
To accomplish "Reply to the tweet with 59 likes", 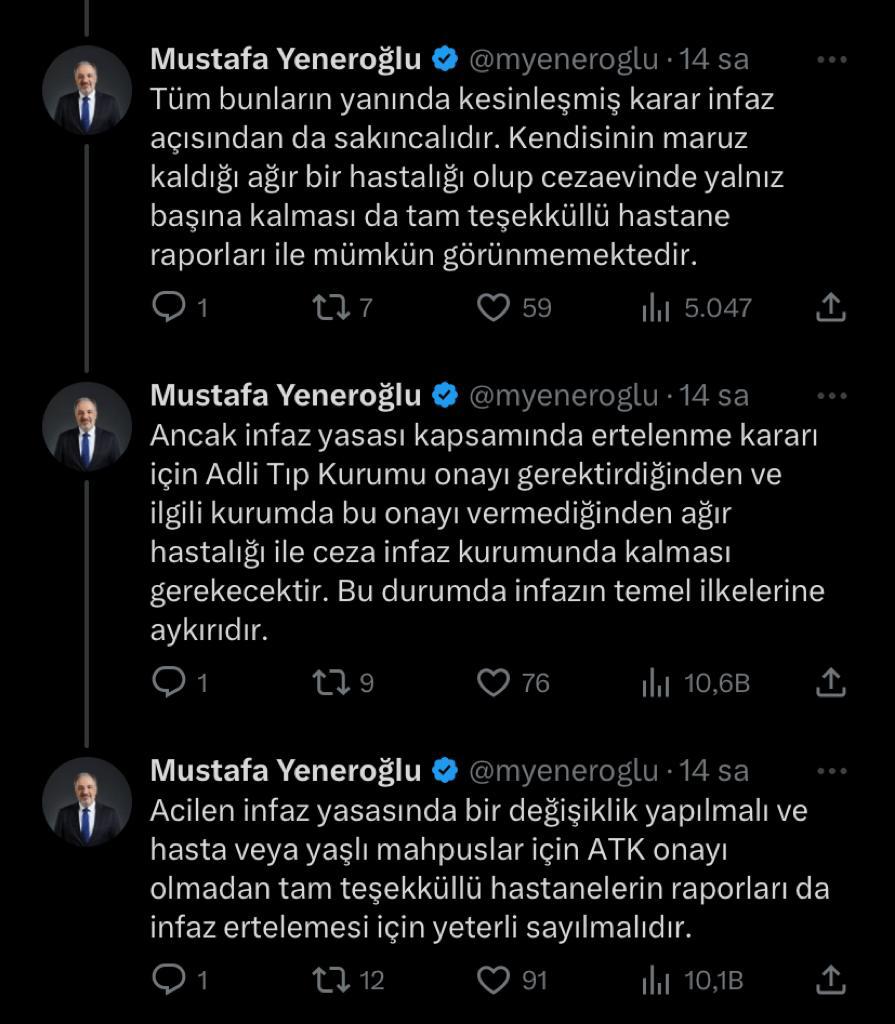I will pyautogui.click(x=166, y=307).
